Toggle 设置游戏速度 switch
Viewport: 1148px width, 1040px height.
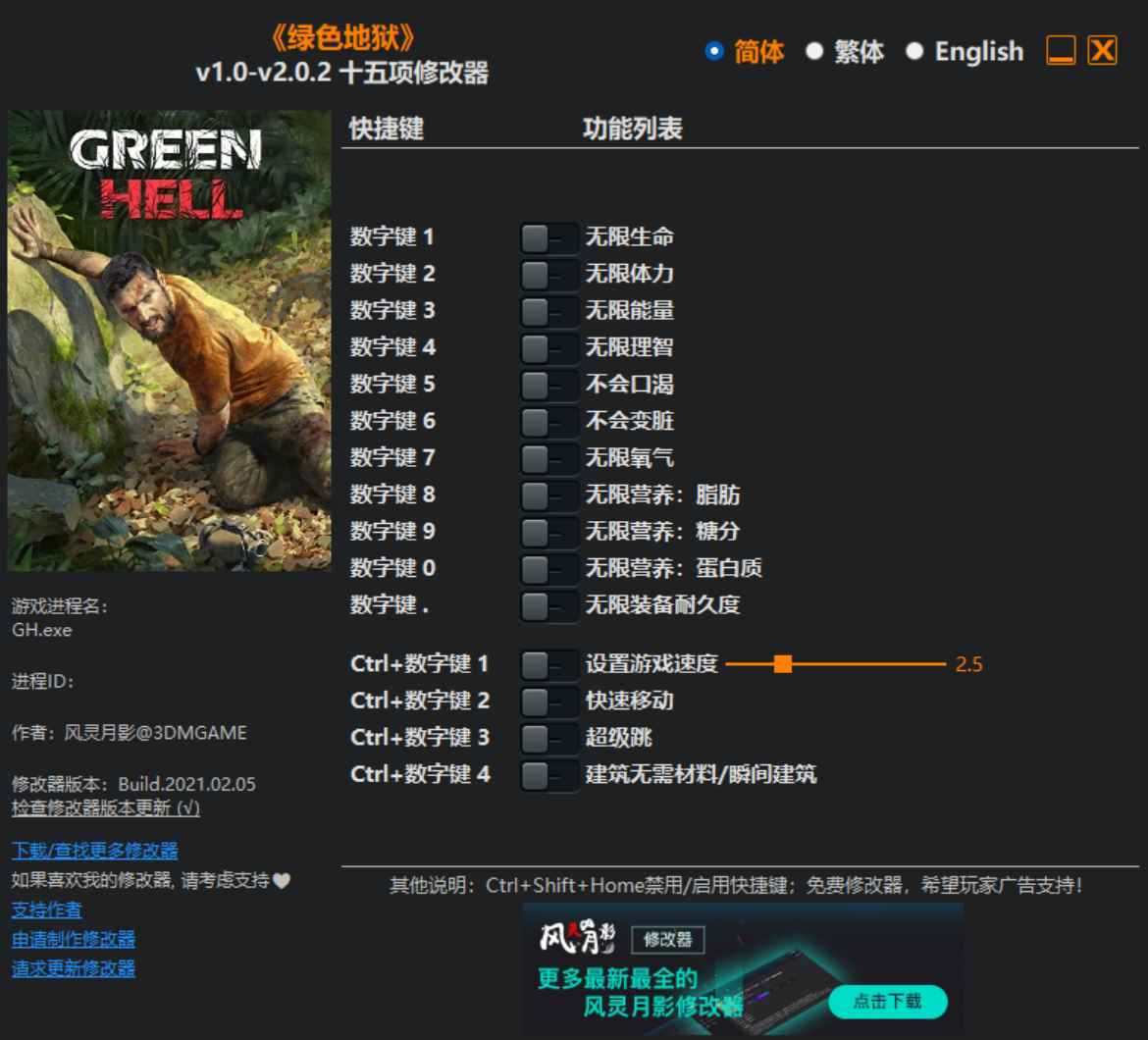(548, 664)
